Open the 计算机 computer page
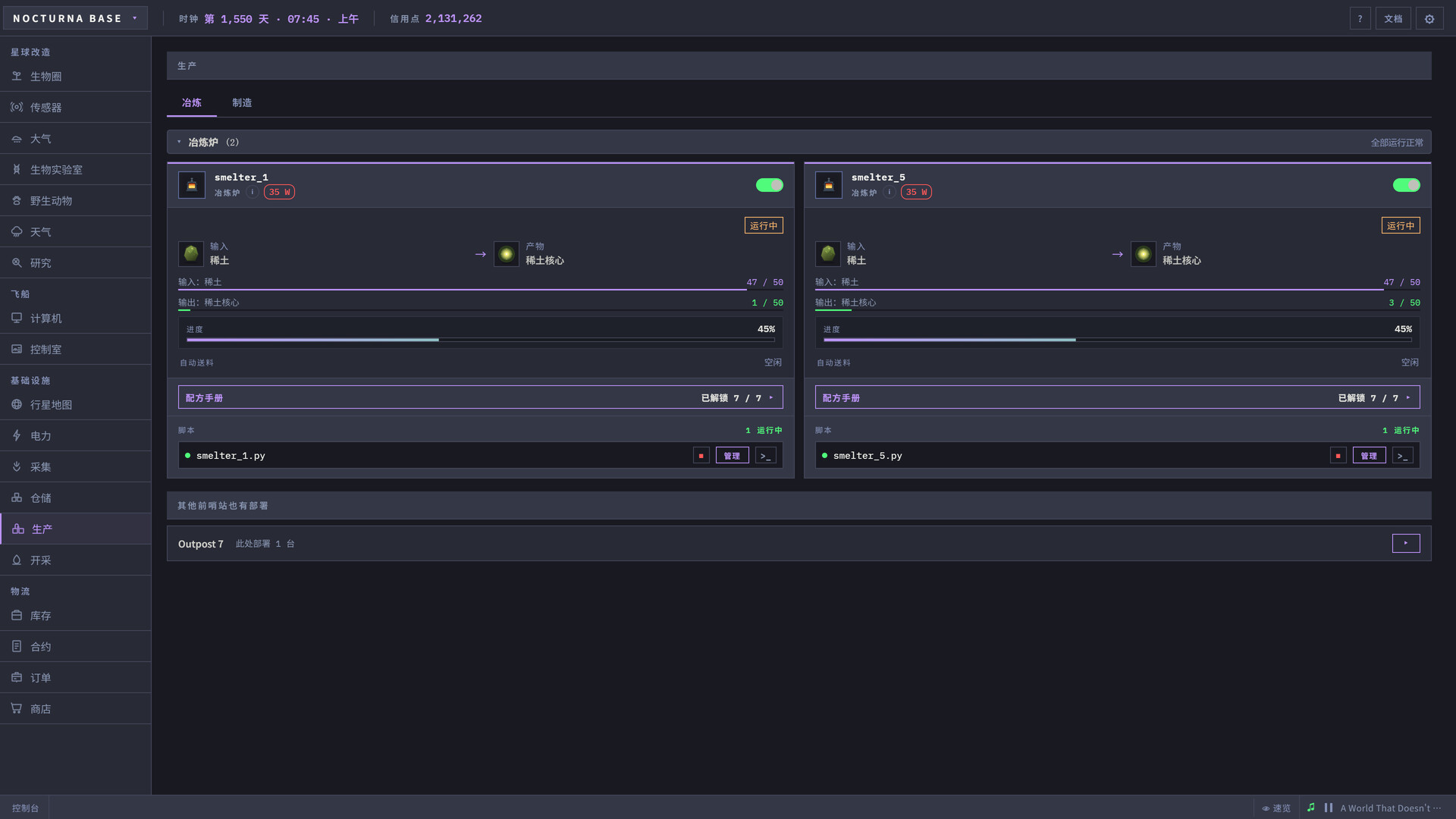 point(75,318)
